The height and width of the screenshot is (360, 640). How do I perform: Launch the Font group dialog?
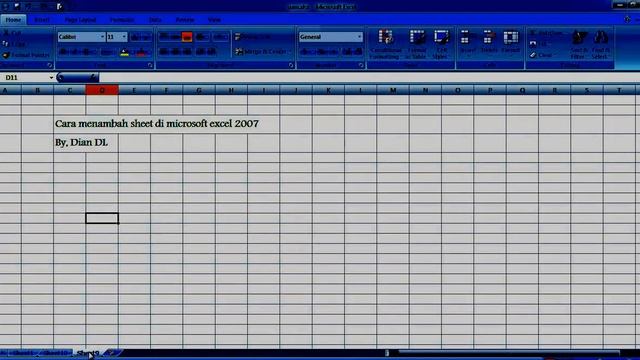point(150,65)
